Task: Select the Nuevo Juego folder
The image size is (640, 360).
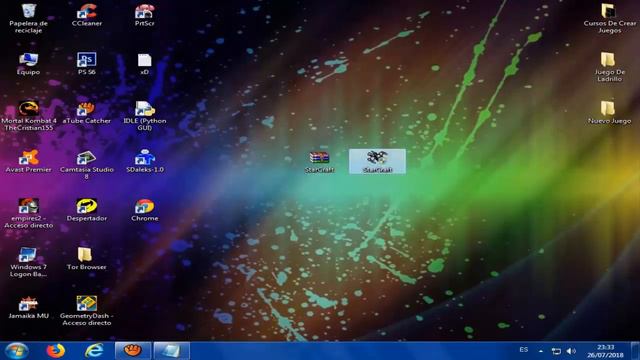Action: 609,112
